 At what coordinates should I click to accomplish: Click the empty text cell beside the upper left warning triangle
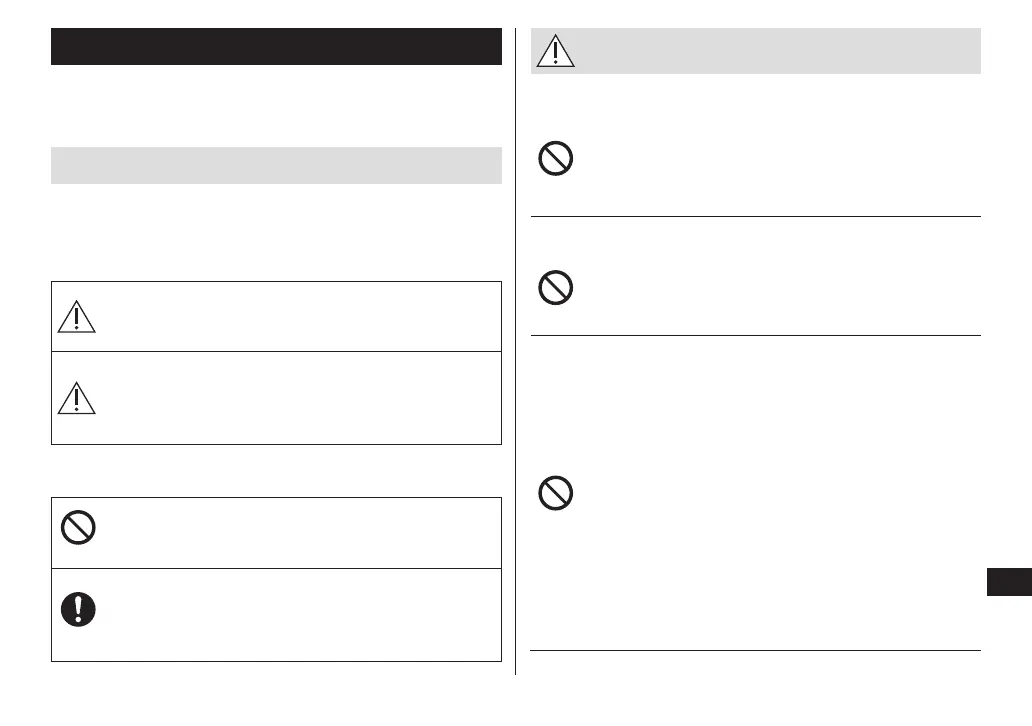[298, 316]
